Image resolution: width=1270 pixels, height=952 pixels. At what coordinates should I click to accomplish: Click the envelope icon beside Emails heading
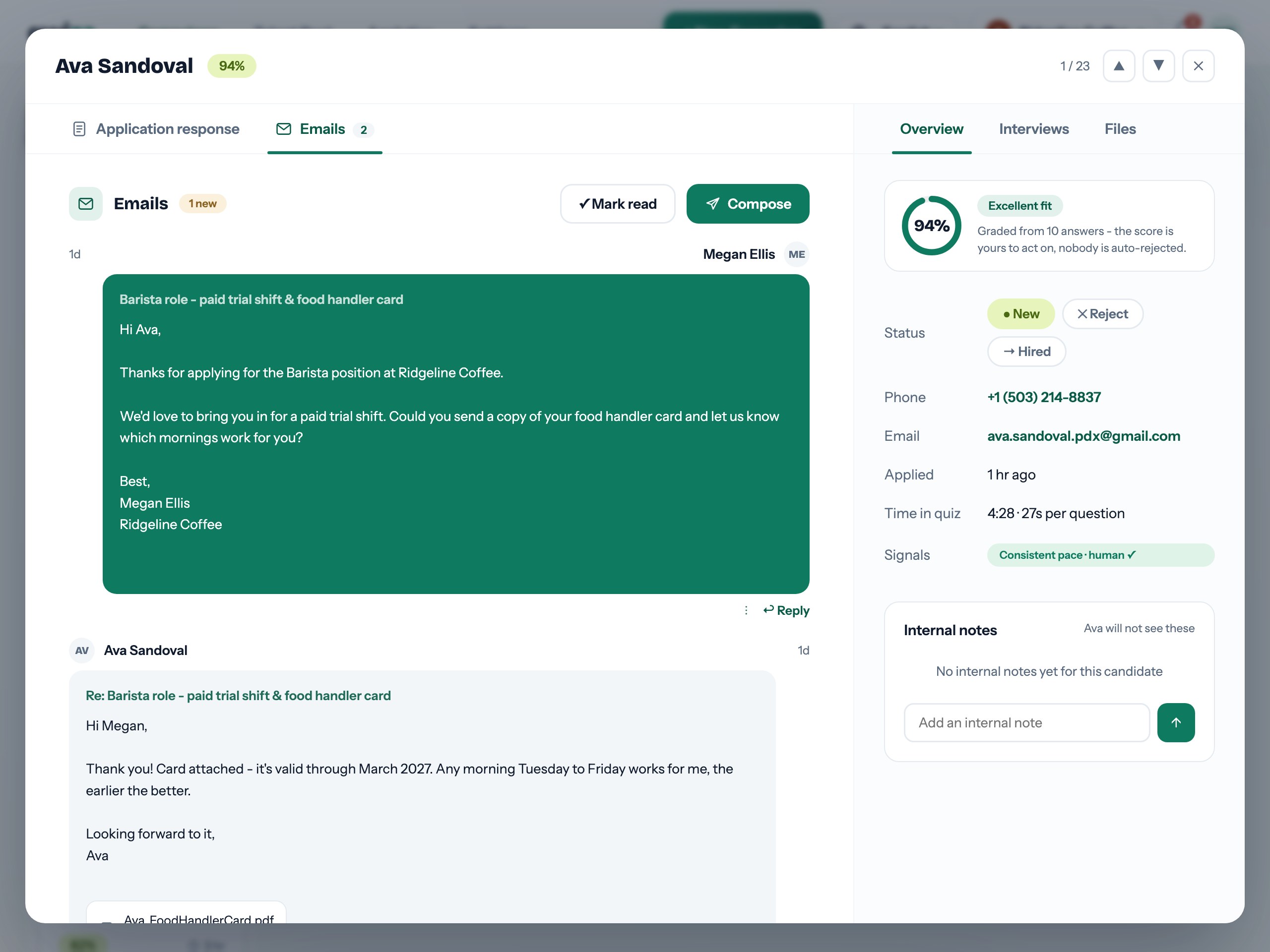85,204
